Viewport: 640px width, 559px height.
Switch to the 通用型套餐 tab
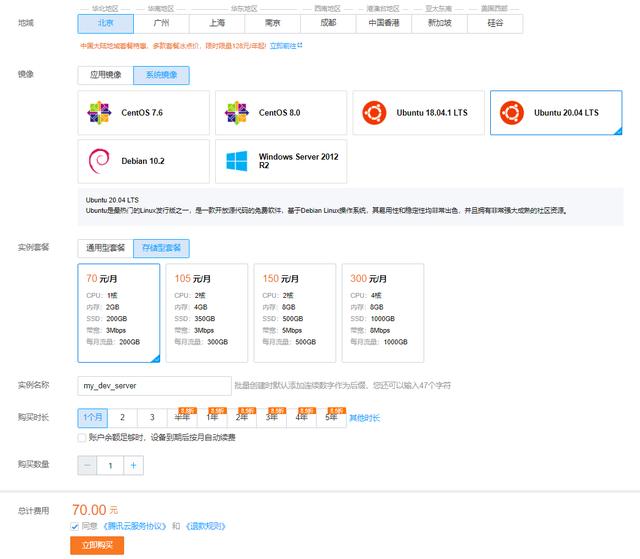(105, 248)
